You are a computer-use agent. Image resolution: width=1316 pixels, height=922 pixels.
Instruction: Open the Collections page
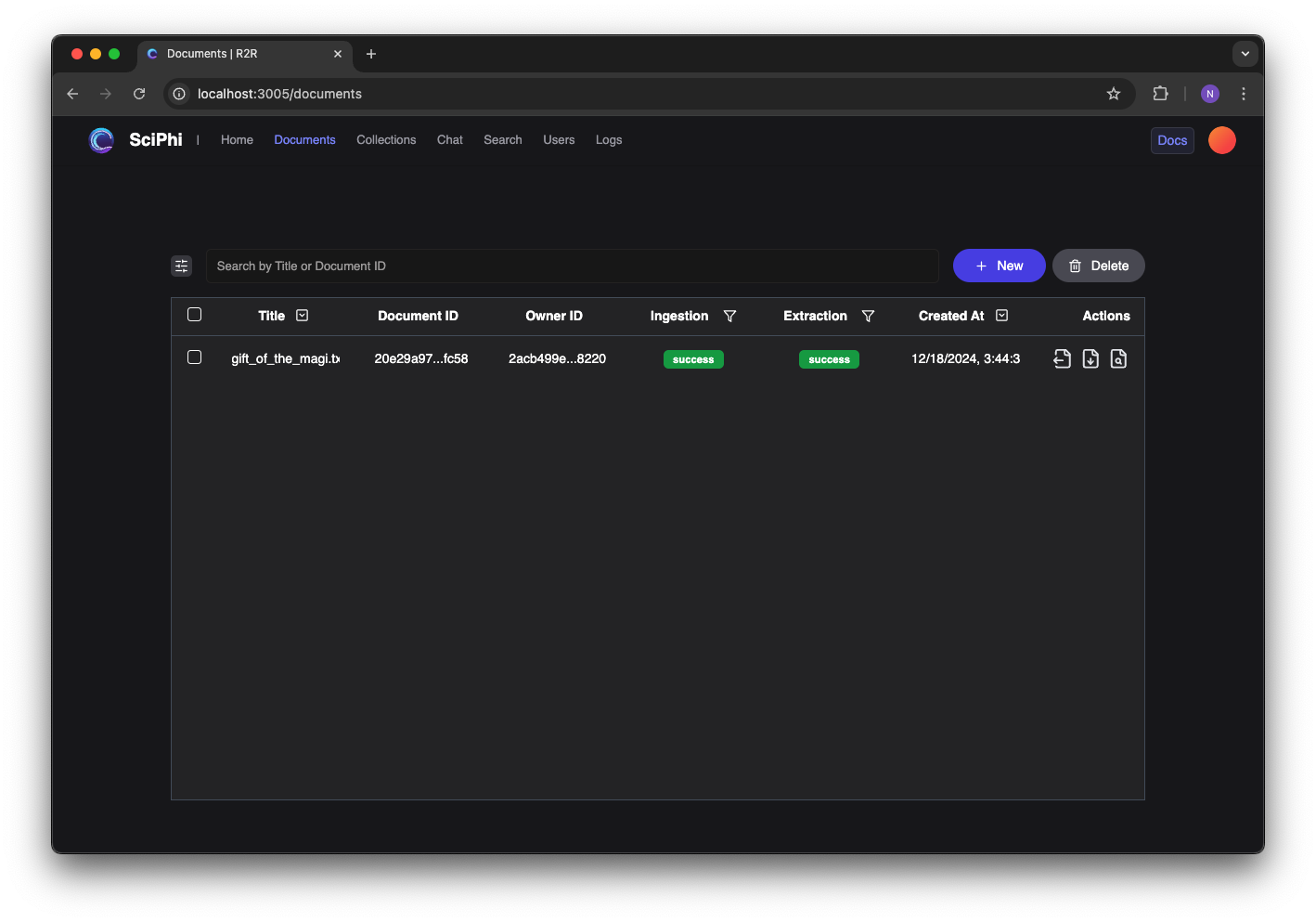coord(386,140)
